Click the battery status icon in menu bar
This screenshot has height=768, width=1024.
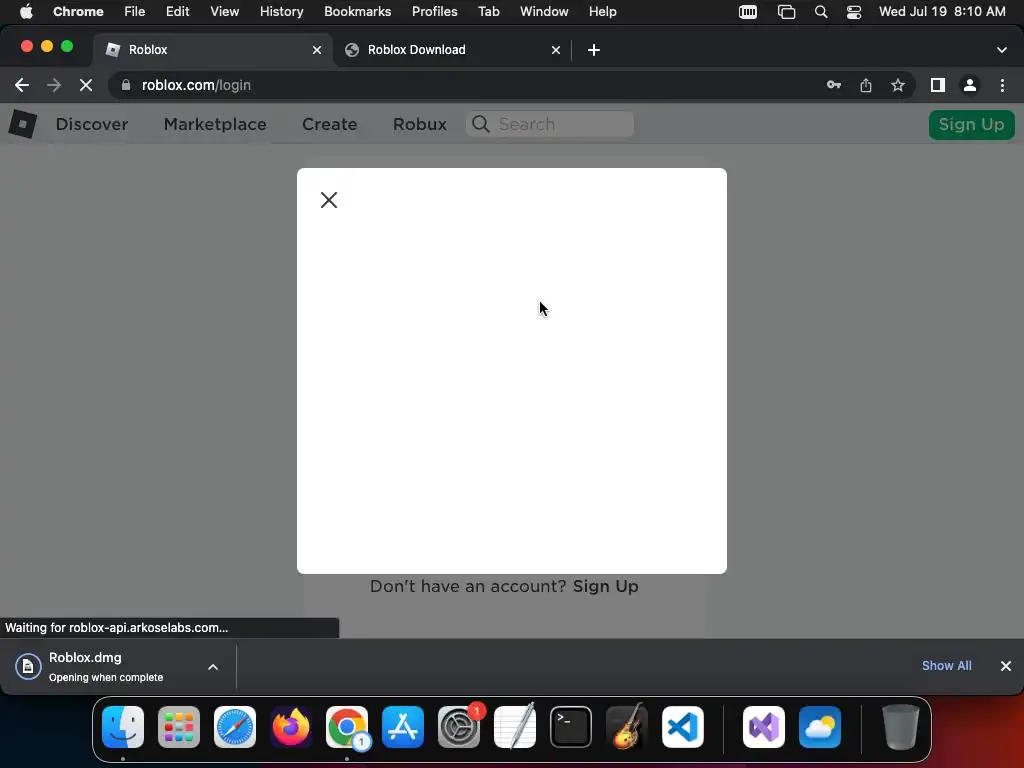(x=748, y=12)
